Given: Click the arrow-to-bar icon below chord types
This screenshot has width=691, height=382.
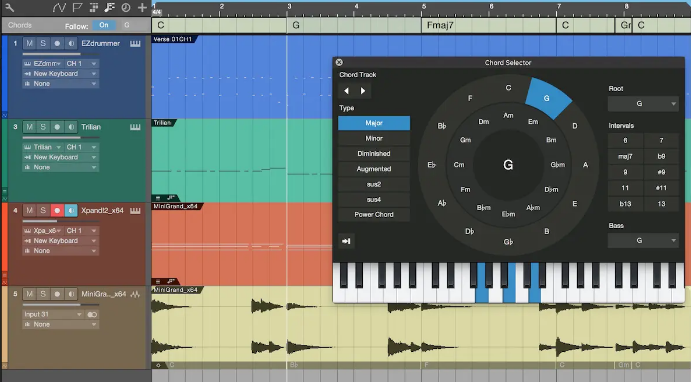Looking at the screenshot, I should (x=346, y=241).
